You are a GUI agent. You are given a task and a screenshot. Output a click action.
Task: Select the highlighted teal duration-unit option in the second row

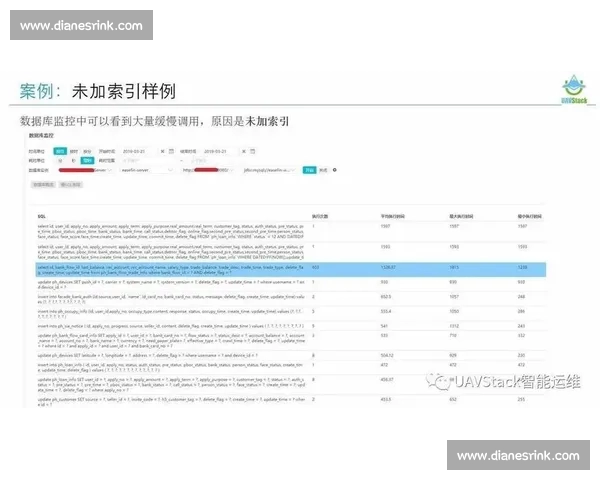(87, 160)
